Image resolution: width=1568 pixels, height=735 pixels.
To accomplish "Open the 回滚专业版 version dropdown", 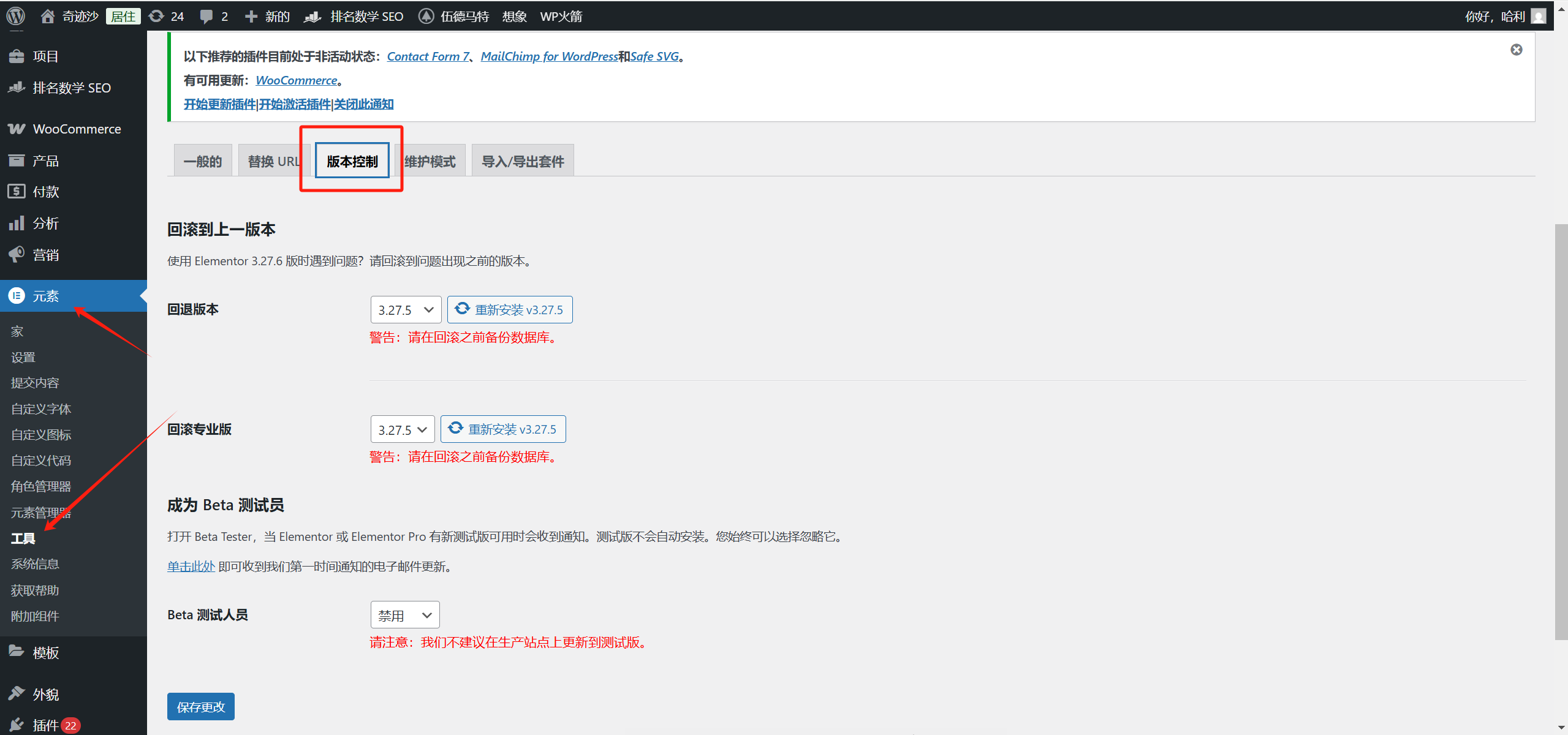I will pyautogui.click(x=402, y=429).
